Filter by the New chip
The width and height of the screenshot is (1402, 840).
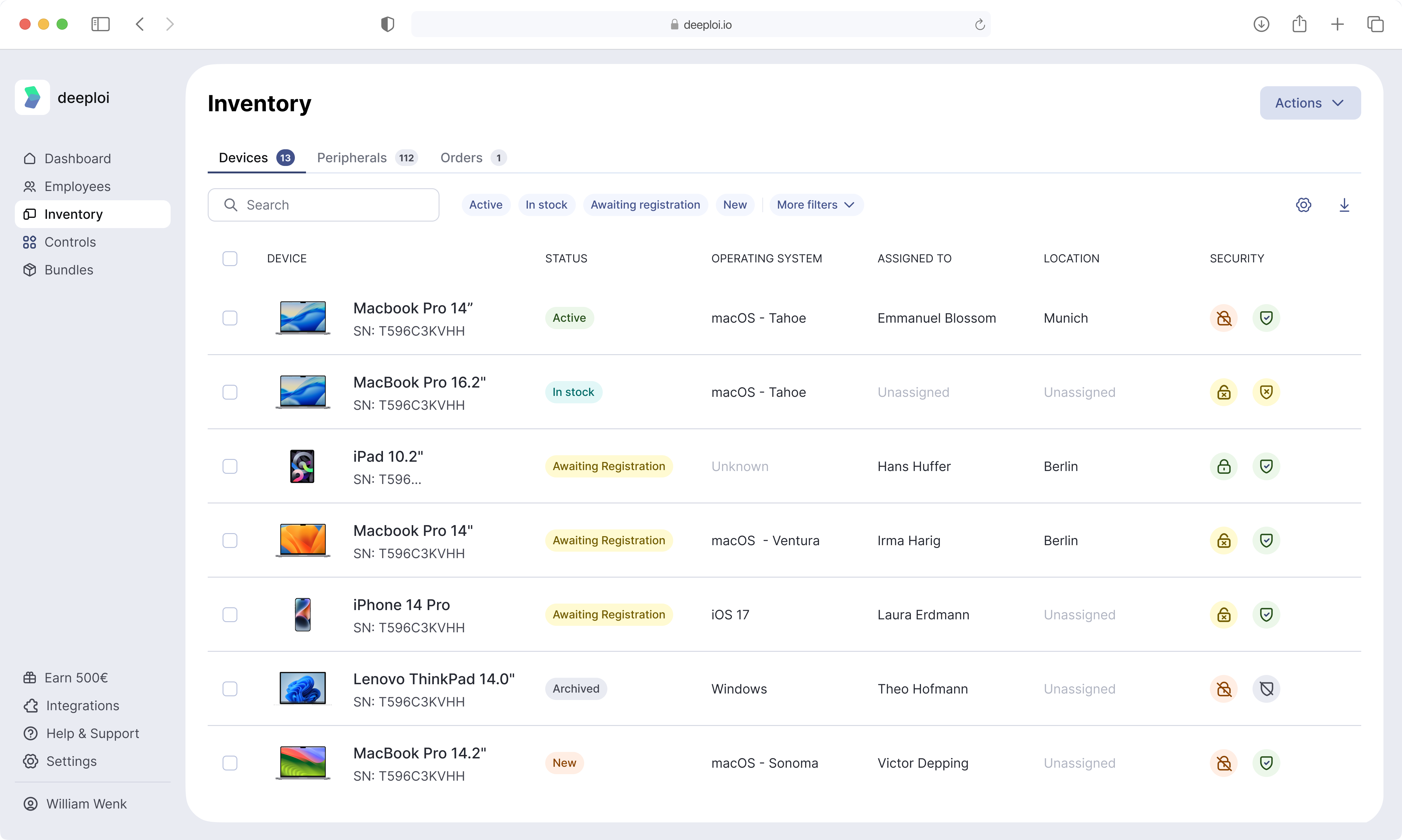735,205
